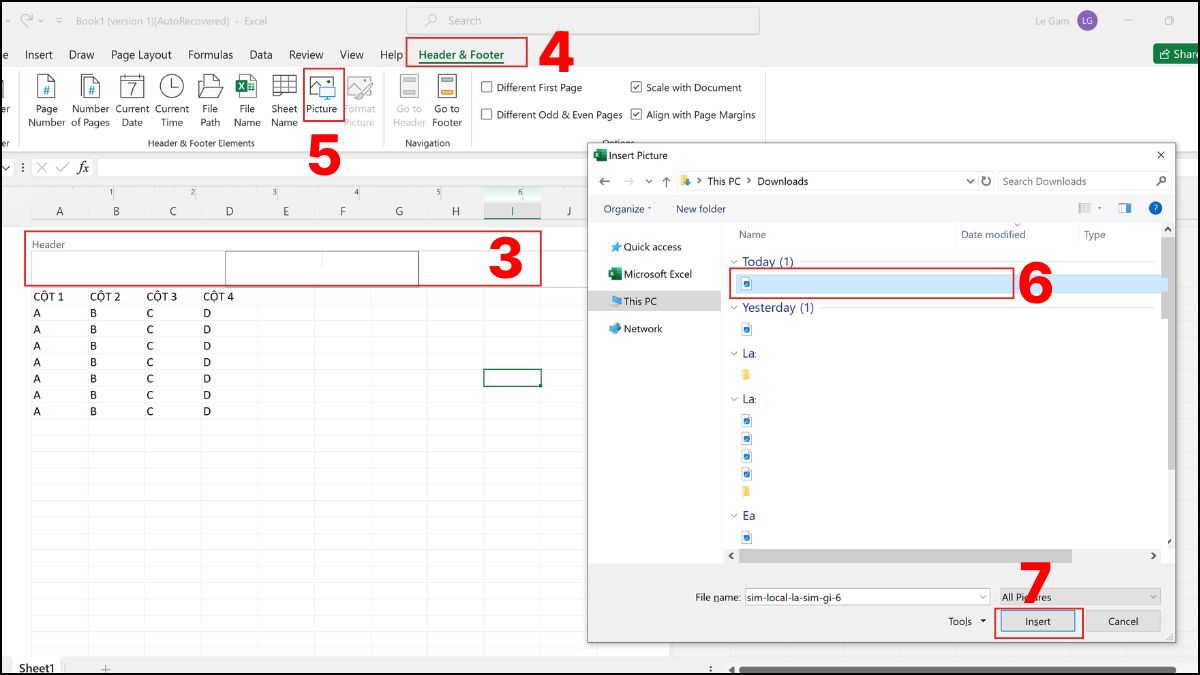Insert a Page Number header element

[x=45, y=97]
